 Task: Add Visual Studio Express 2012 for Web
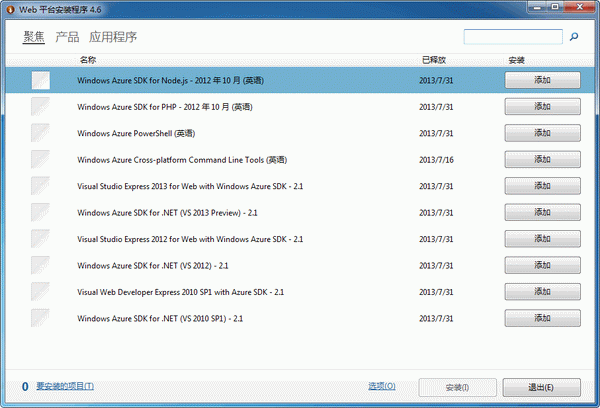click(x=543, y=239)
